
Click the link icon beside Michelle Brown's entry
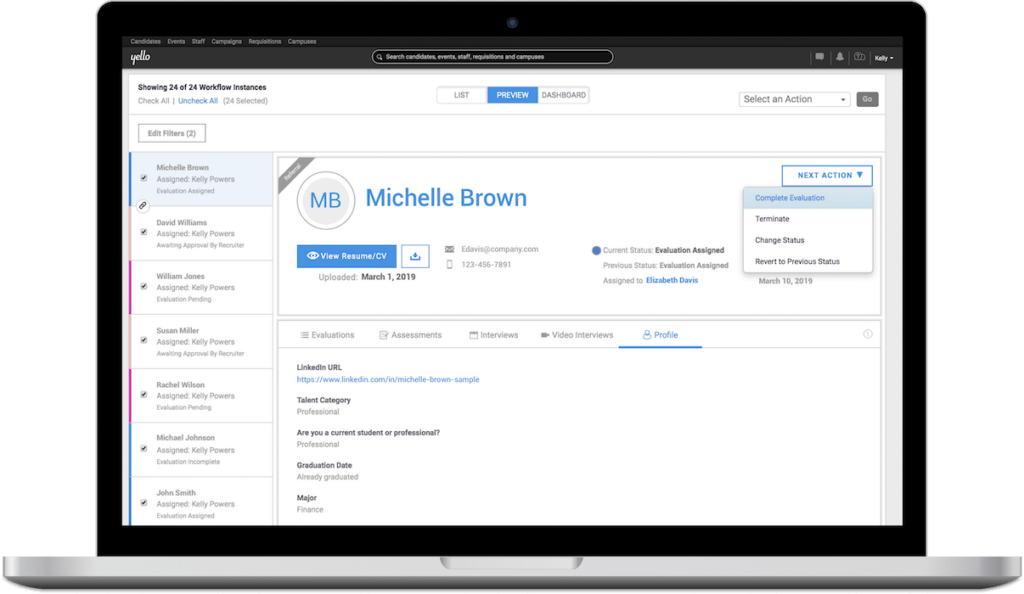click(142, 206)
